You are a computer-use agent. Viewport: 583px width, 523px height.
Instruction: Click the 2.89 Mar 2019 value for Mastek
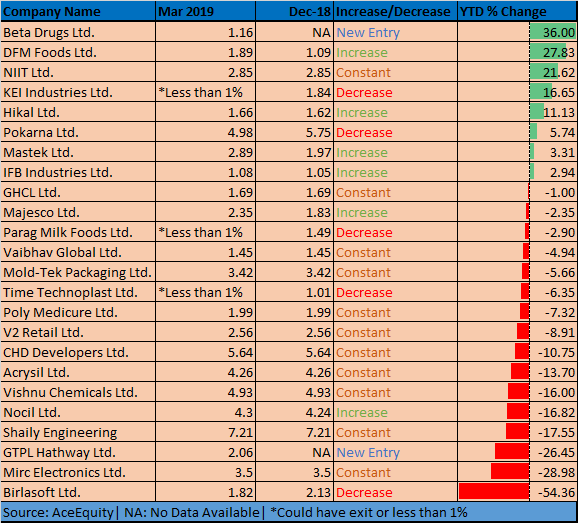coord(240,153)
